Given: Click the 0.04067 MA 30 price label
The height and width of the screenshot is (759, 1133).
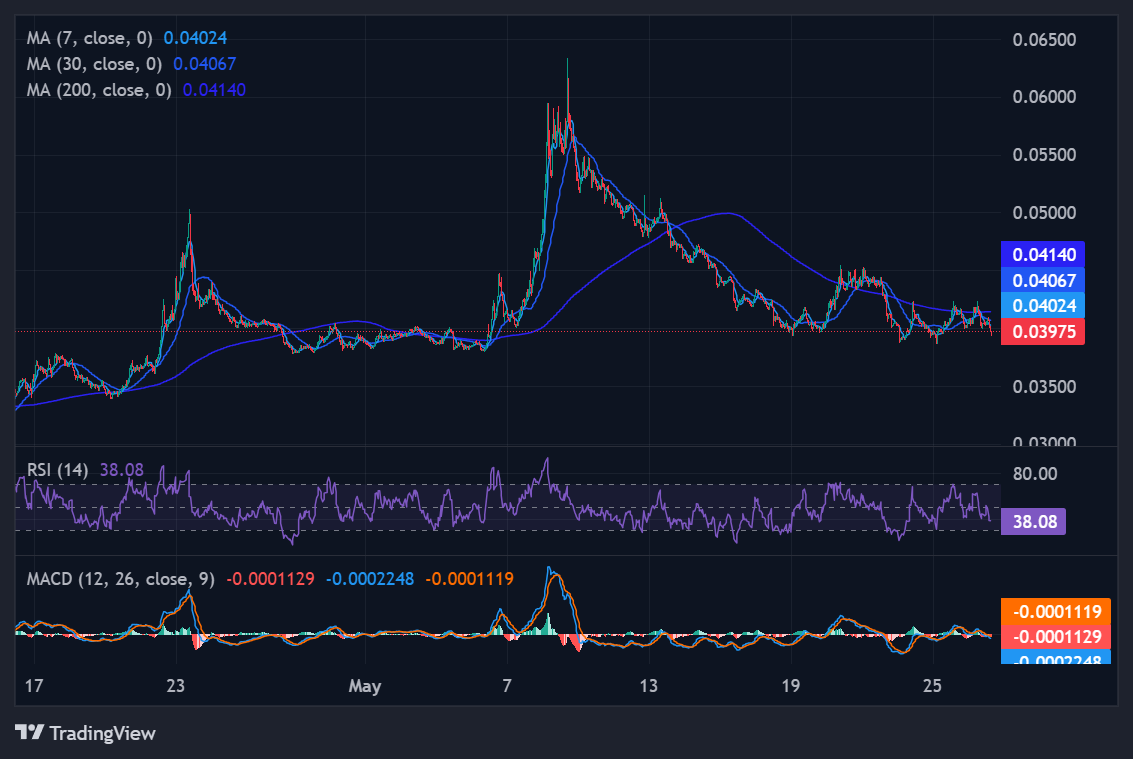Looking at the screenshot, I should pos(1043,280).
